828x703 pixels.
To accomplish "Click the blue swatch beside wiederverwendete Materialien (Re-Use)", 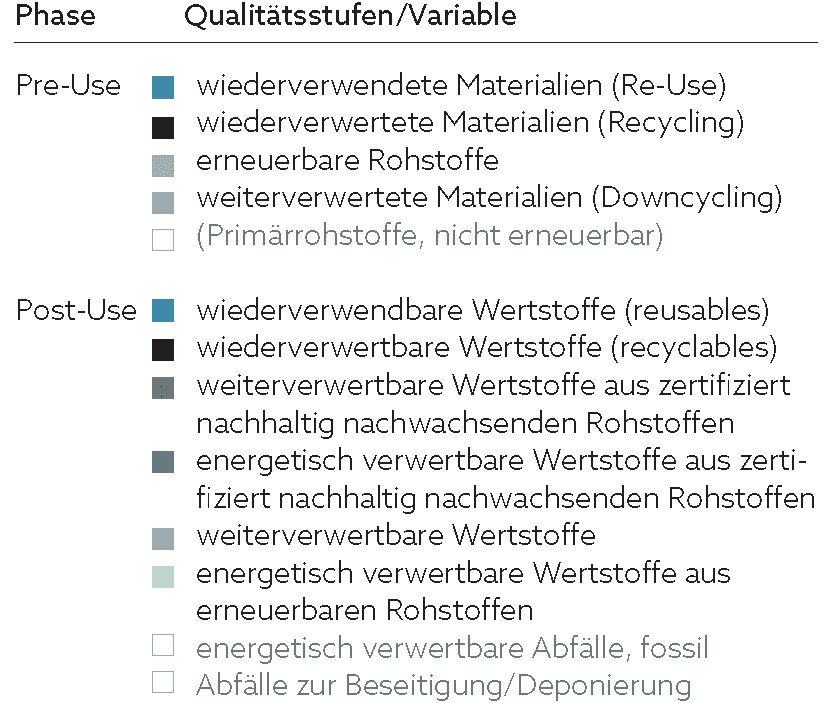I will click(163, 88).
